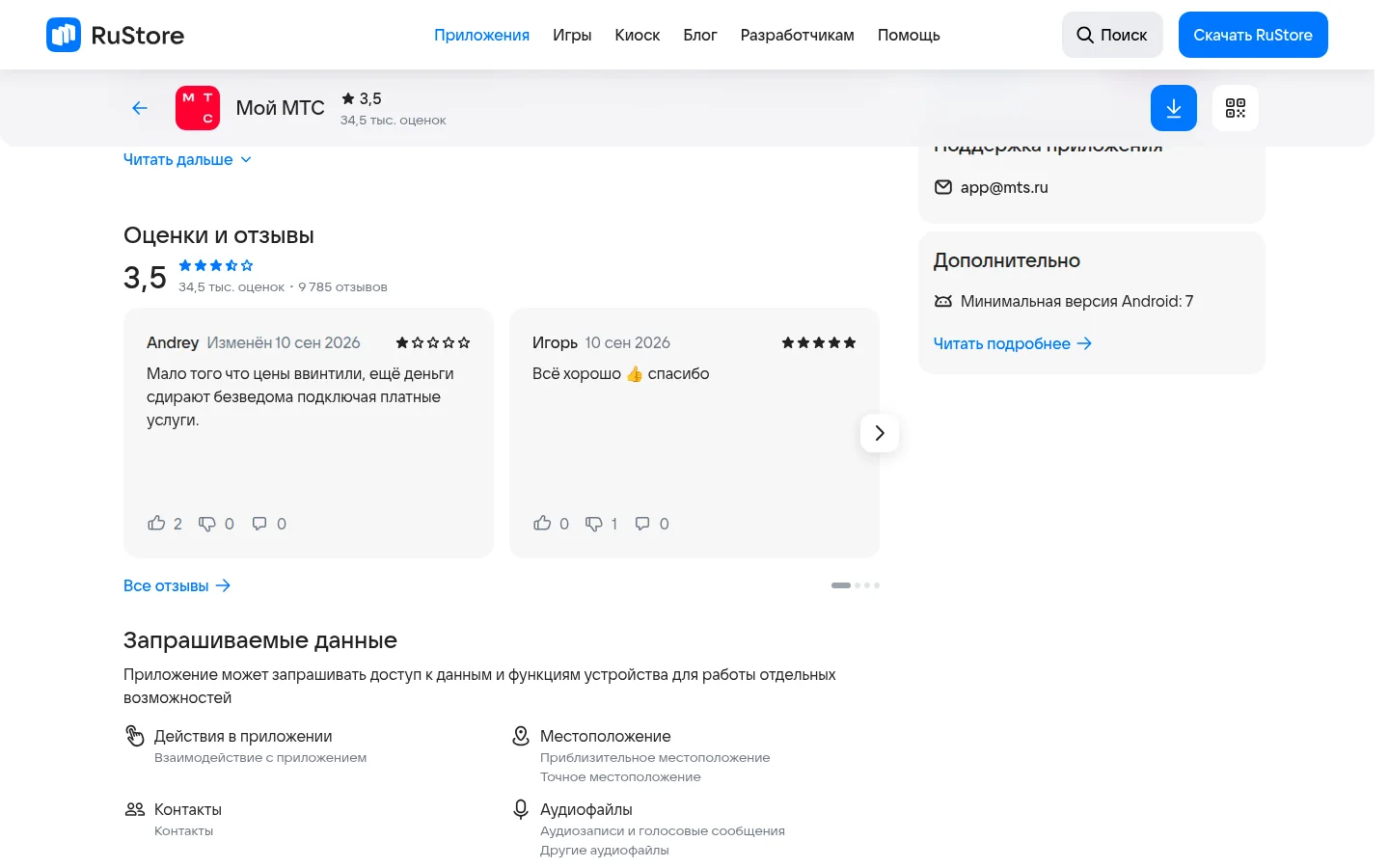Go to Киоск in navigation

[638, 35]
